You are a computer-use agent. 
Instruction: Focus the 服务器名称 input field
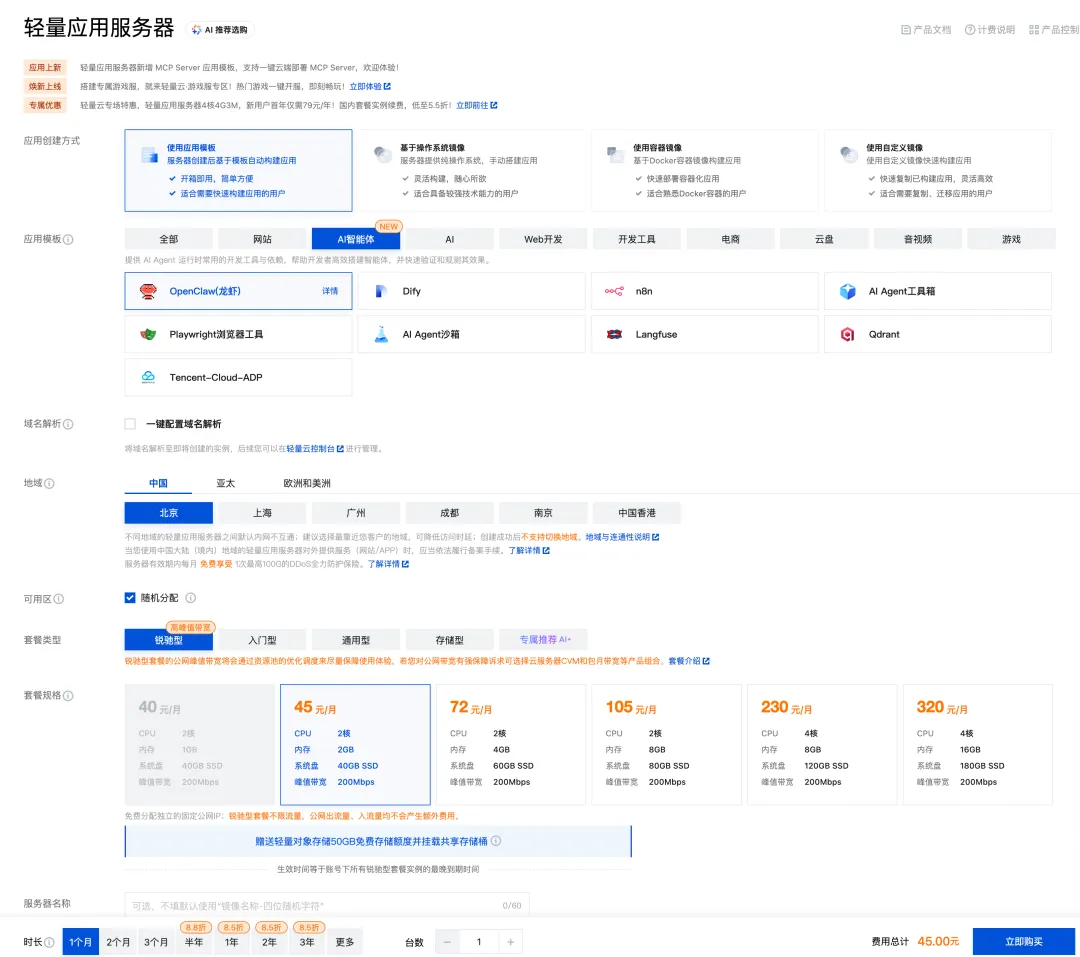tap(327, 905)
